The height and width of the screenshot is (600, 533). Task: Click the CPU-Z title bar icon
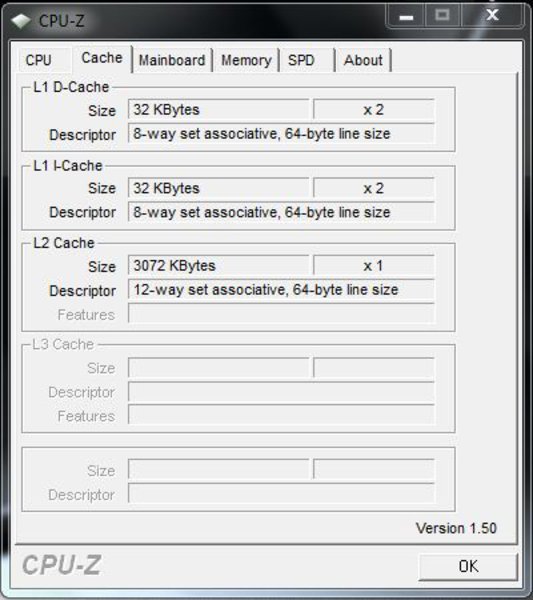point(21,21)
